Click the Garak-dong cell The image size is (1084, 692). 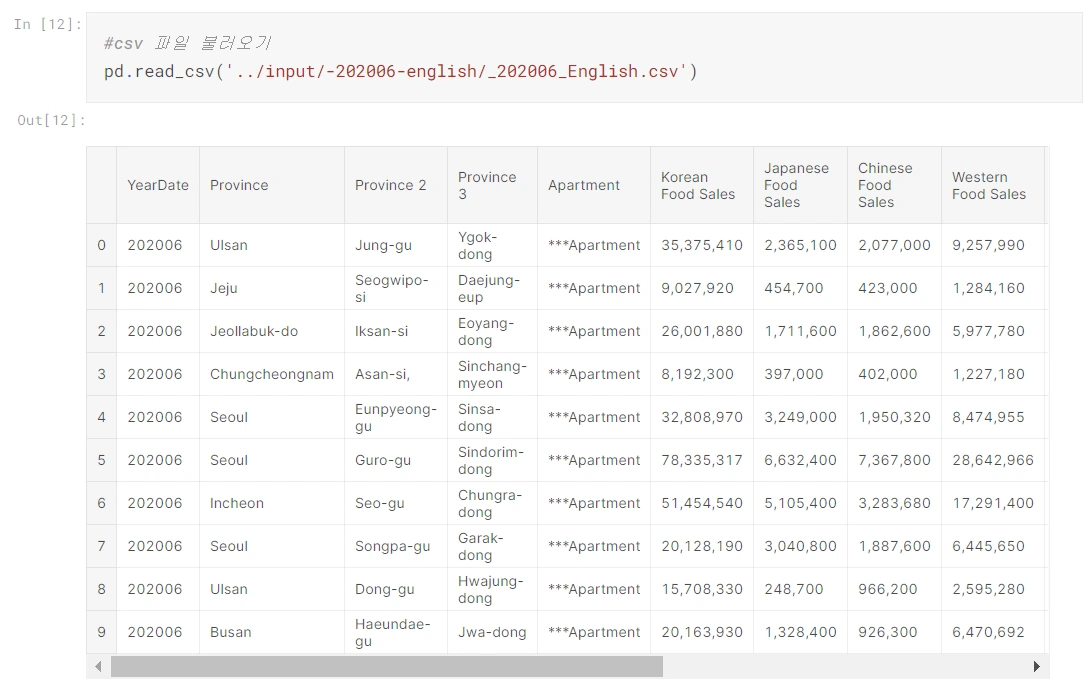coord(492,546)
